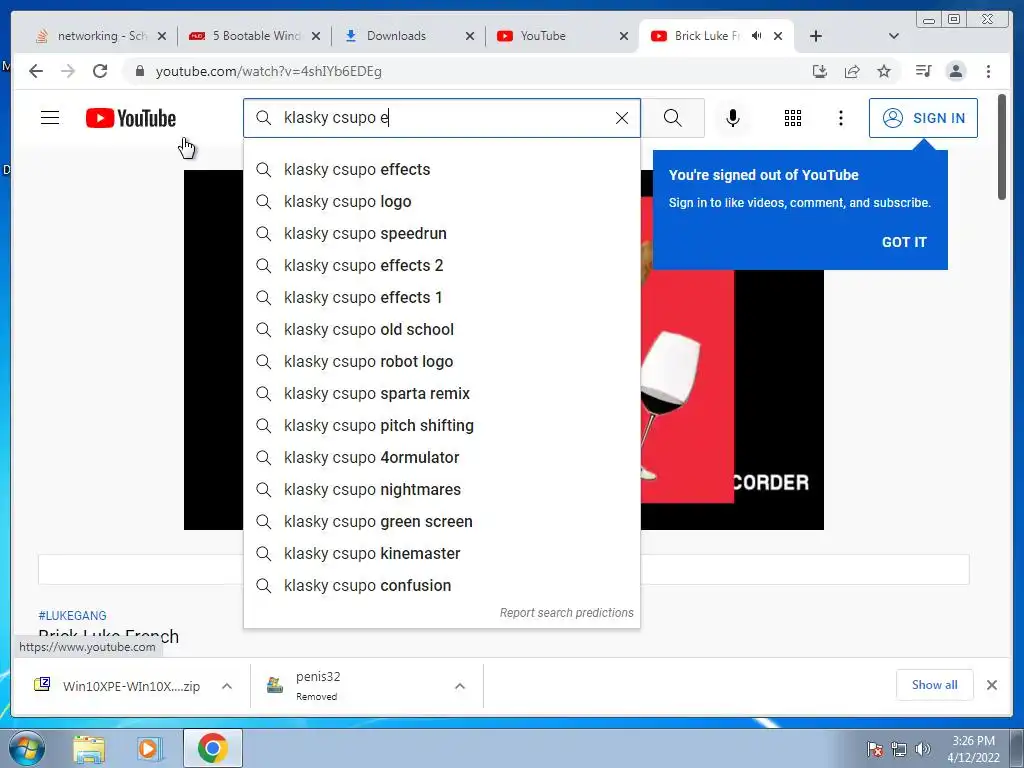Close the downloads bar
The image size is (1024, 768).
991,685
